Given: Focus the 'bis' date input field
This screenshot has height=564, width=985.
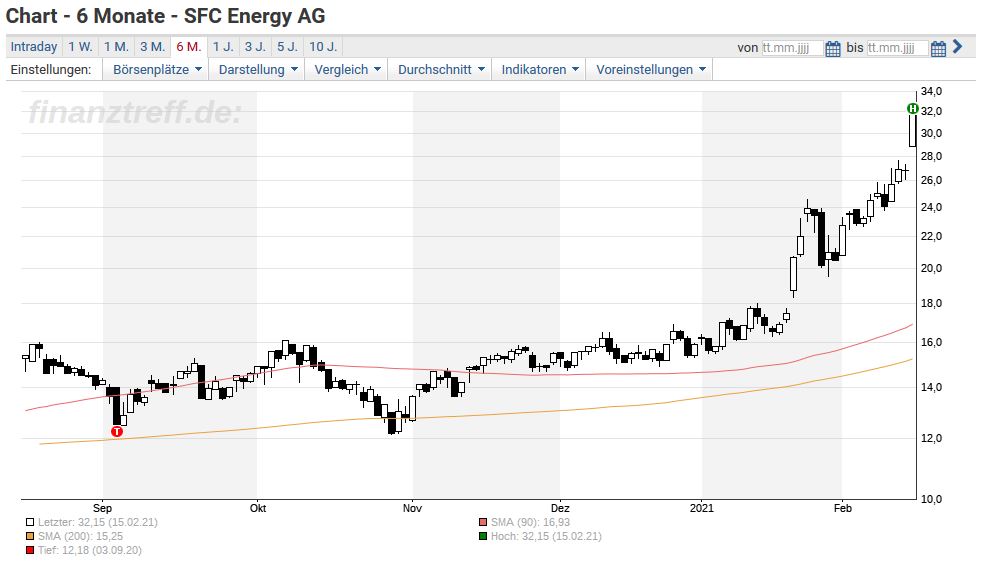Looking at the screenshot, I should (897, 48).
